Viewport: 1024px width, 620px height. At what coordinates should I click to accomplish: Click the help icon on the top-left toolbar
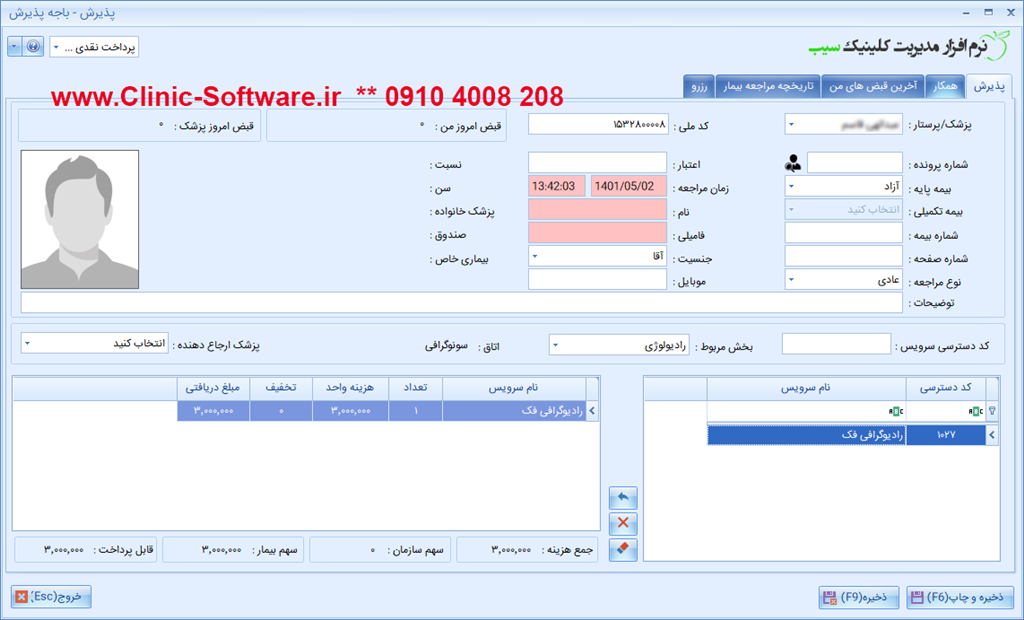[34, 46]
